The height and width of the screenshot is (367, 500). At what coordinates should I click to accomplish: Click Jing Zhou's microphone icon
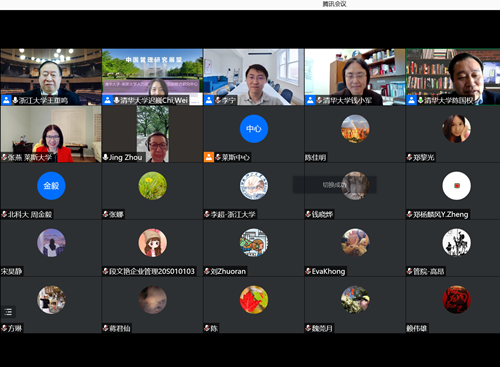(105, 157)
